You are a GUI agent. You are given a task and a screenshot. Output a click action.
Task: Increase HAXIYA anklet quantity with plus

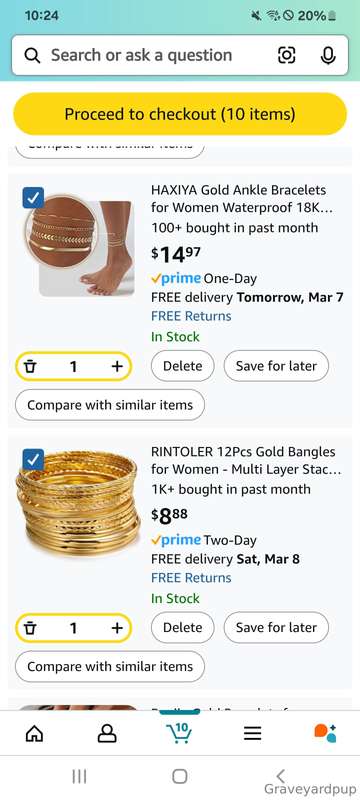(x=117, y=366)
